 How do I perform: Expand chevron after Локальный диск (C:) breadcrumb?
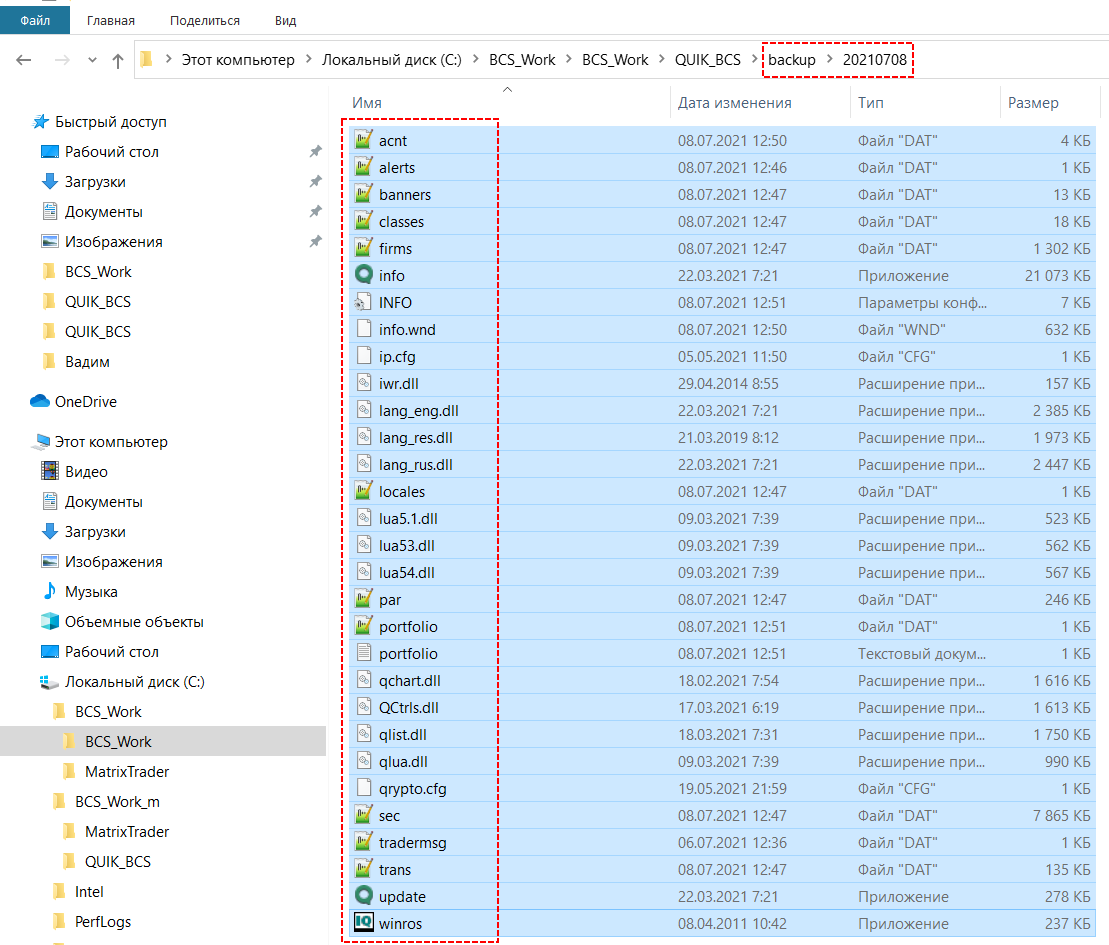tap(475, 59)
